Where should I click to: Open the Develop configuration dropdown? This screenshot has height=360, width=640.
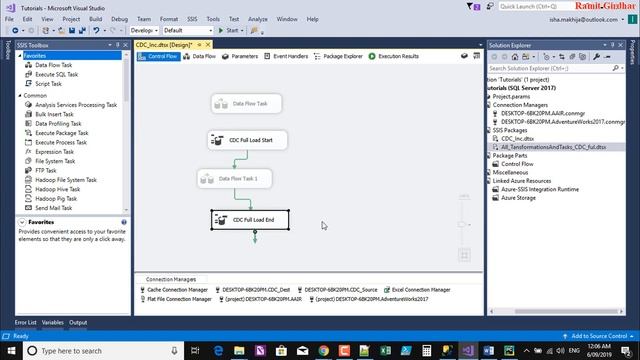pos(144,31)
